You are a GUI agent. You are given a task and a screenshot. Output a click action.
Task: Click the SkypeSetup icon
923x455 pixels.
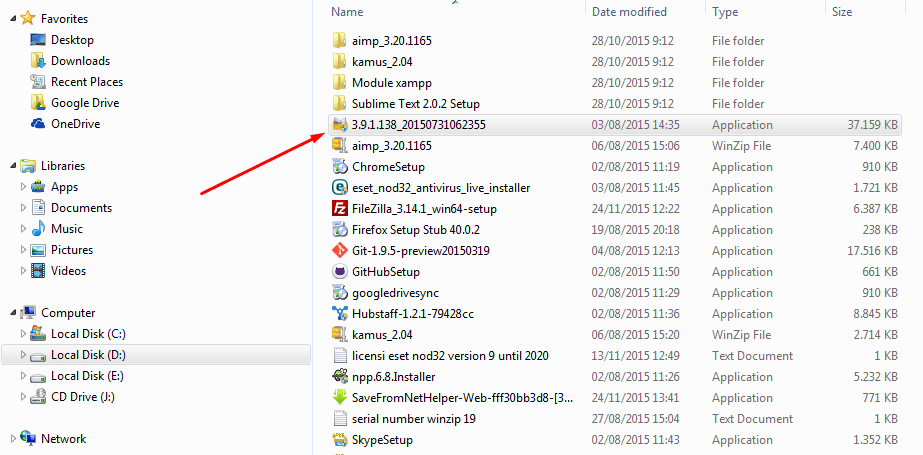339,440
